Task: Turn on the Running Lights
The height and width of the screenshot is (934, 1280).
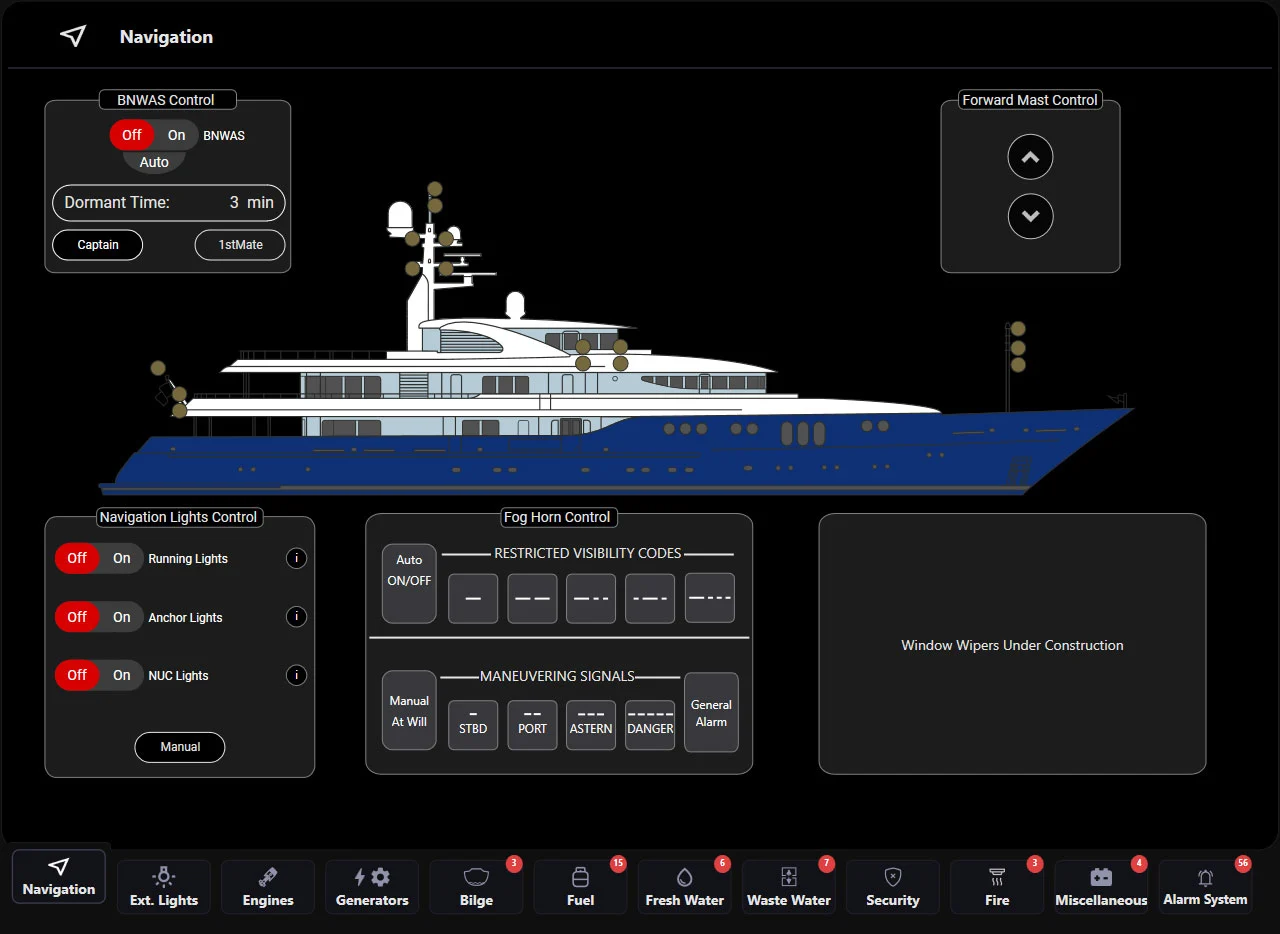Action: 122,558
